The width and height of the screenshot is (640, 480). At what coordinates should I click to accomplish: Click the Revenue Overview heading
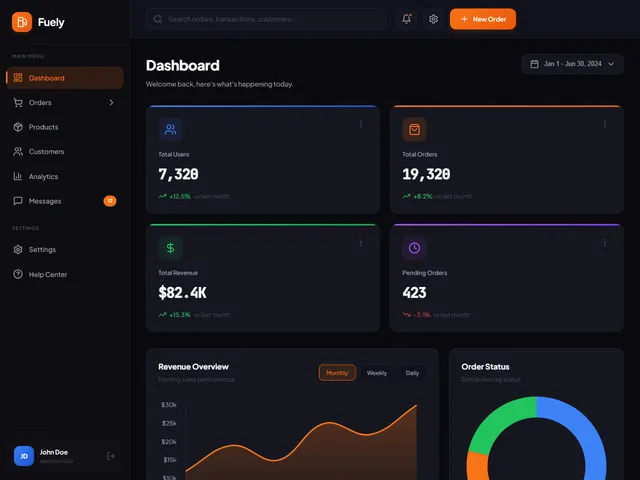point(193,367)
